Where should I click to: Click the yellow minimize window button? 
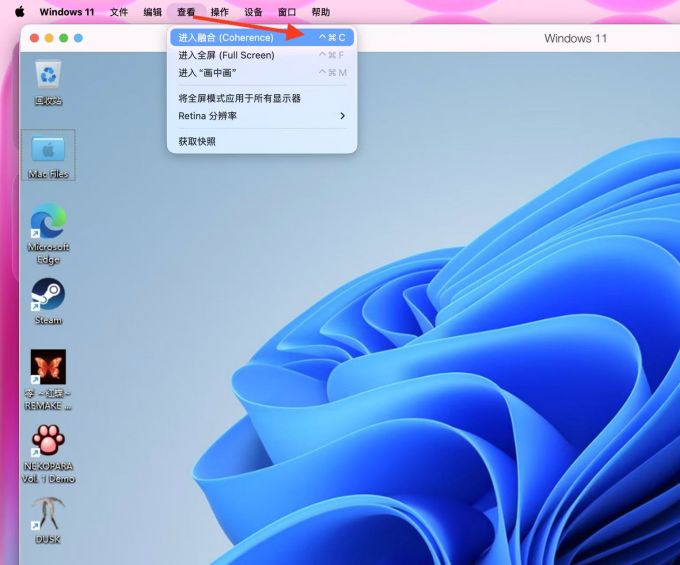click(49, 38)
